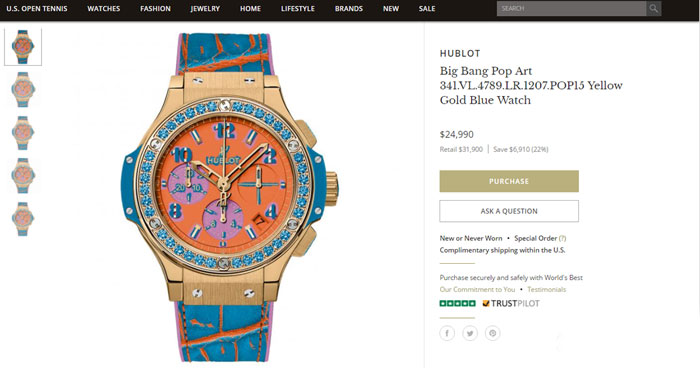Open the Watches menu
This screenshot has height=368, width=700.
(x=104, y=8)
